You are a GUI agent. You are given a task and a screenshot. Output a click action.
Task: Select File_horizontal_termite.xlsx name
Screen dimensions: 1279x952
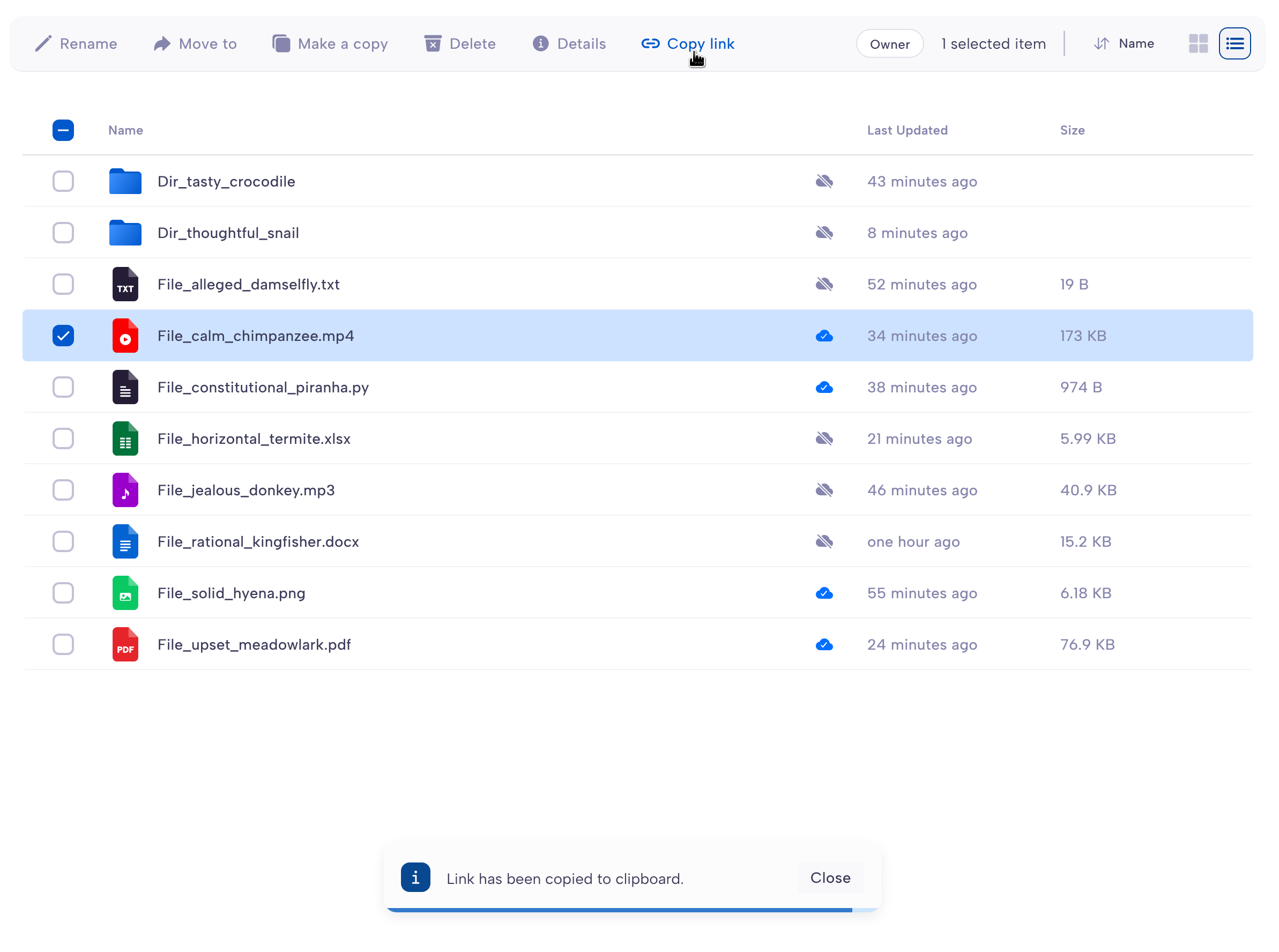(254, 438)
